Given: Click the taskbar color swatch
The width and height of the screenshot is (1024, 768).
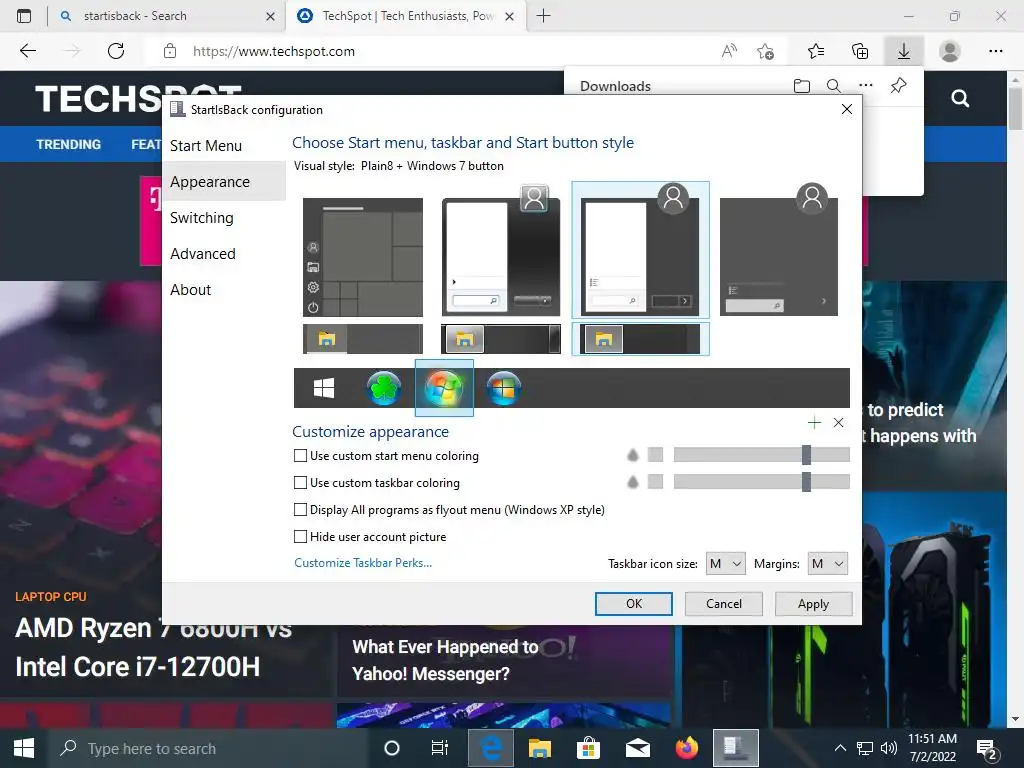Looking at the screenshot, I should coord(655,482).
